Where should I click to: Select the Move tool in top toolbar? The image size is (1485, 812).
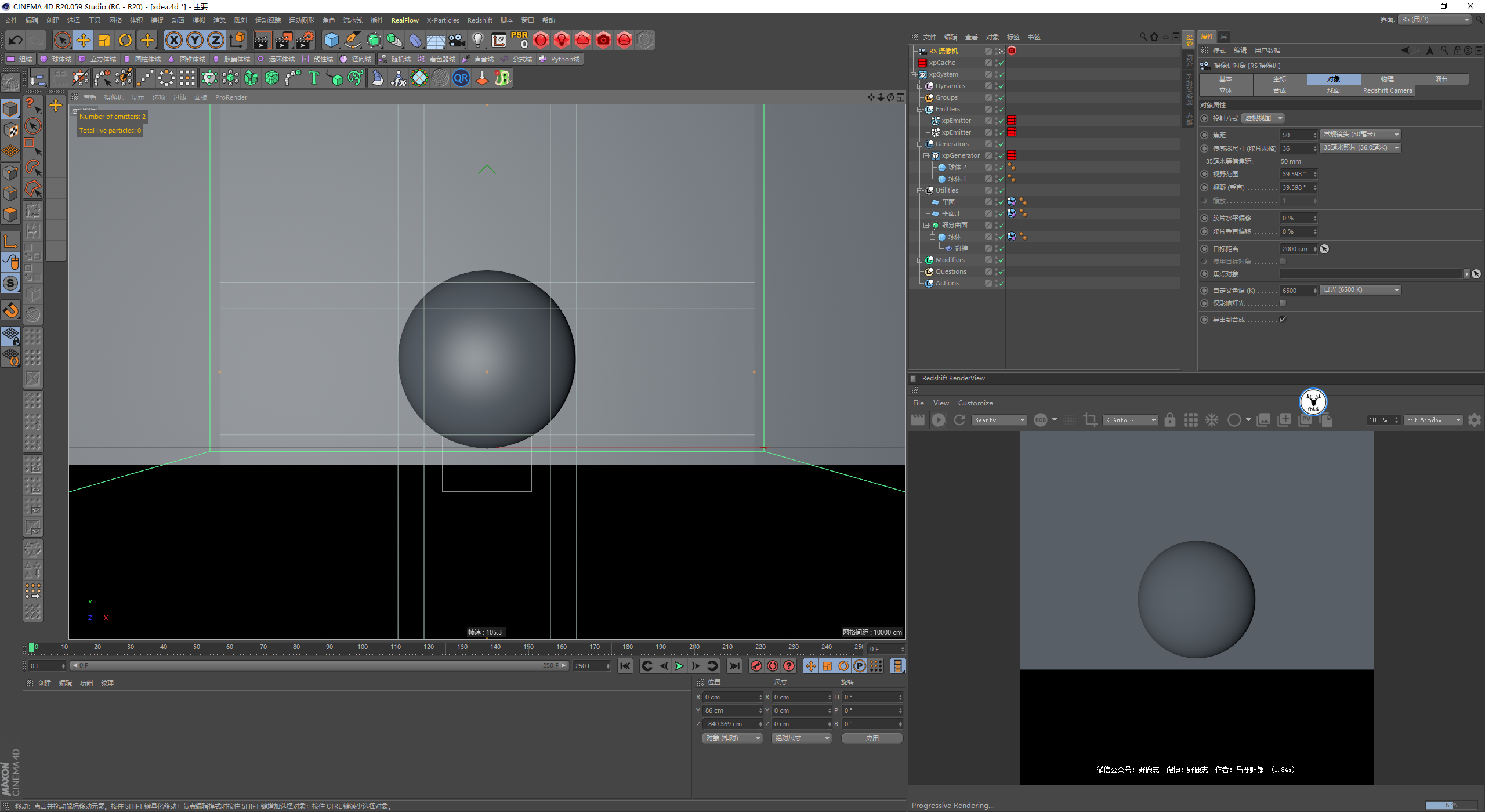(x=84, y=40)
